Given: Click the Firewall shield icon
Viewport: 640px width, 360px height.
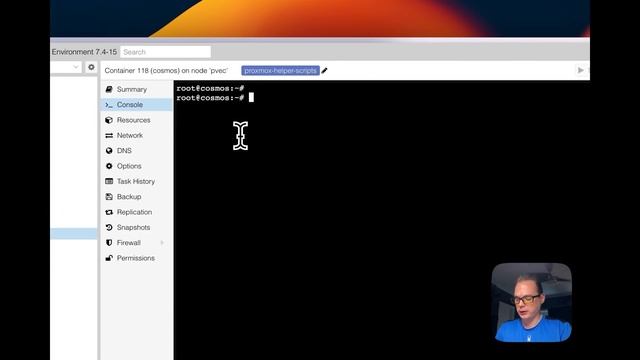Looking at the screenshot, I should (x=109, y=243).
